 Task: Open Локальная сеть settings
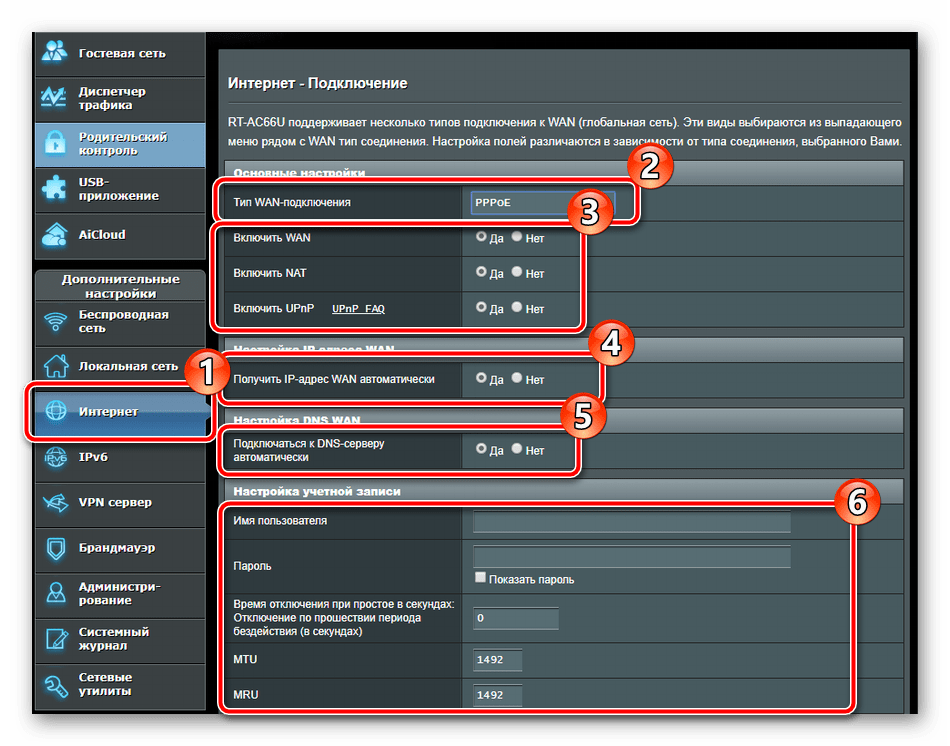(121, 366)
